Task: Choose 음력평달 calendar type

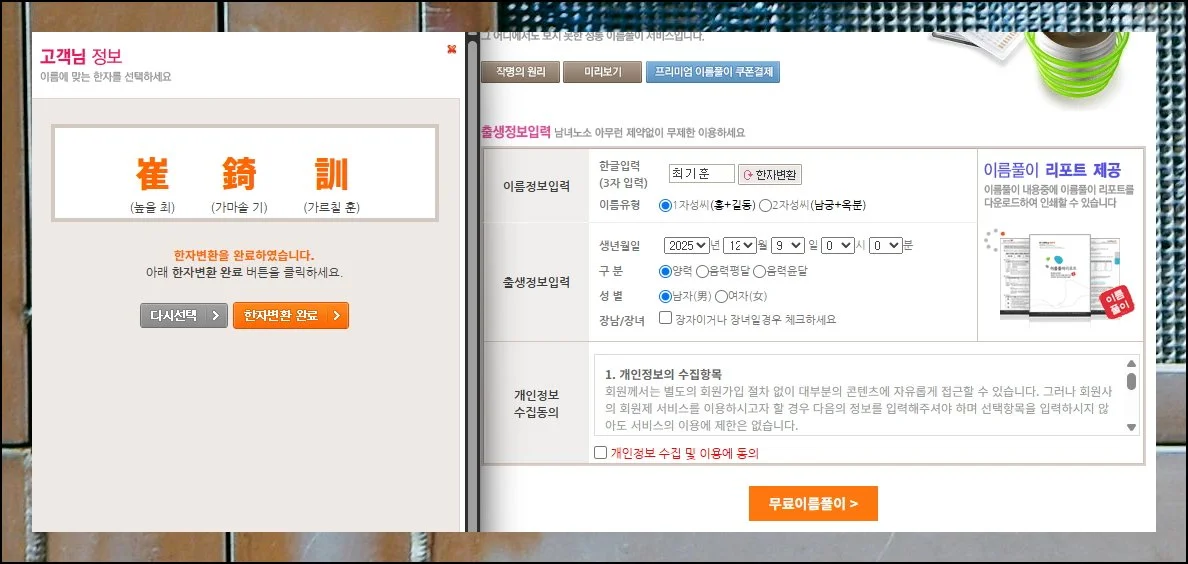Action: [x=702, y=271]
